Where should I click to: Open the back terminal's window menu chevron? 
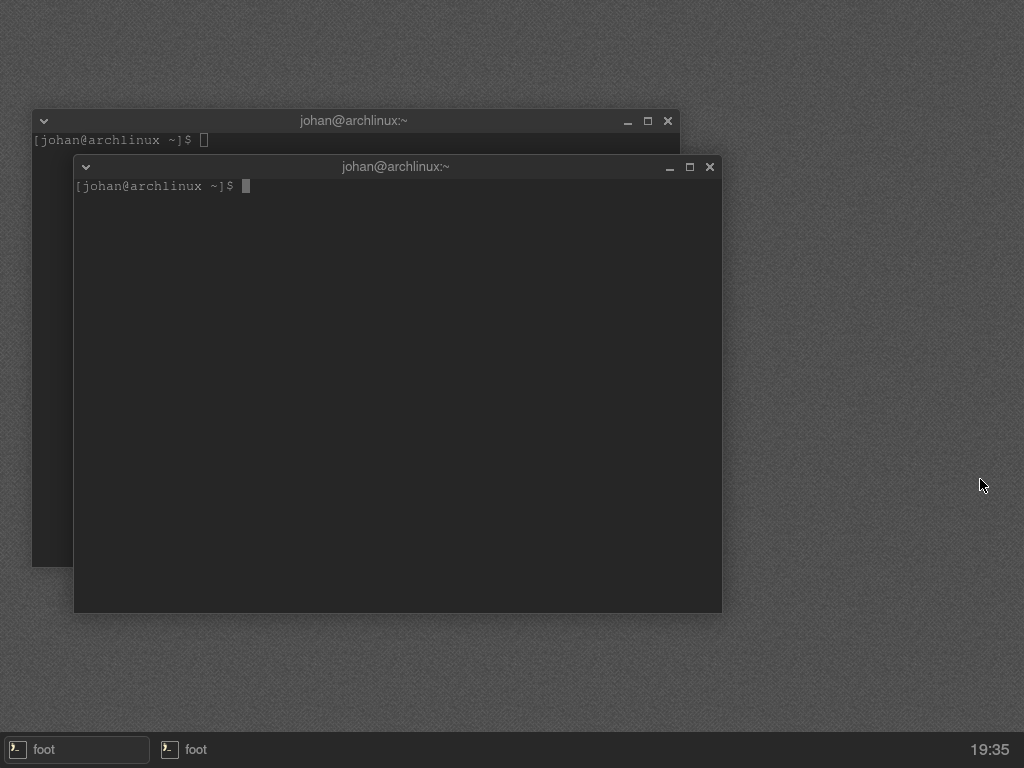tap(44, 121)
